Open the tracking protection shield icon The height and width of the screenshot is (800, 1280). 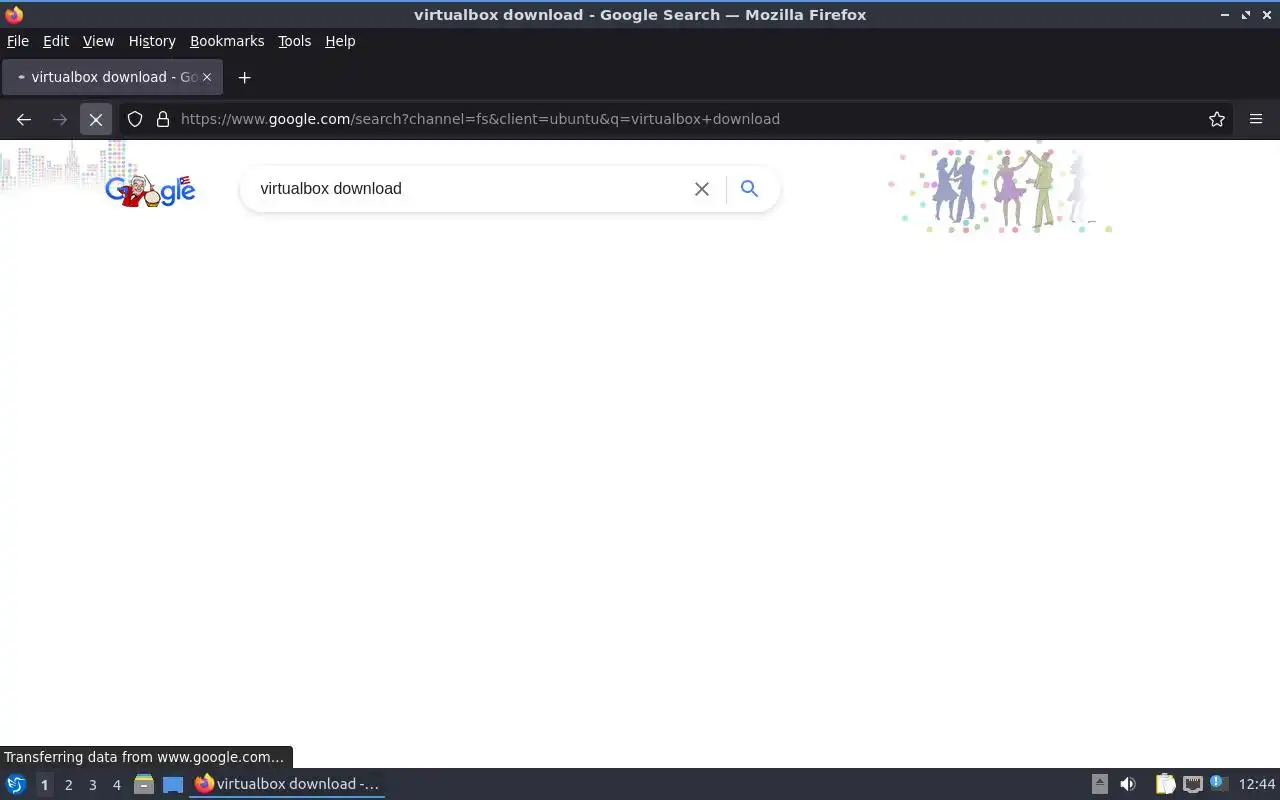tap(135, 119)
